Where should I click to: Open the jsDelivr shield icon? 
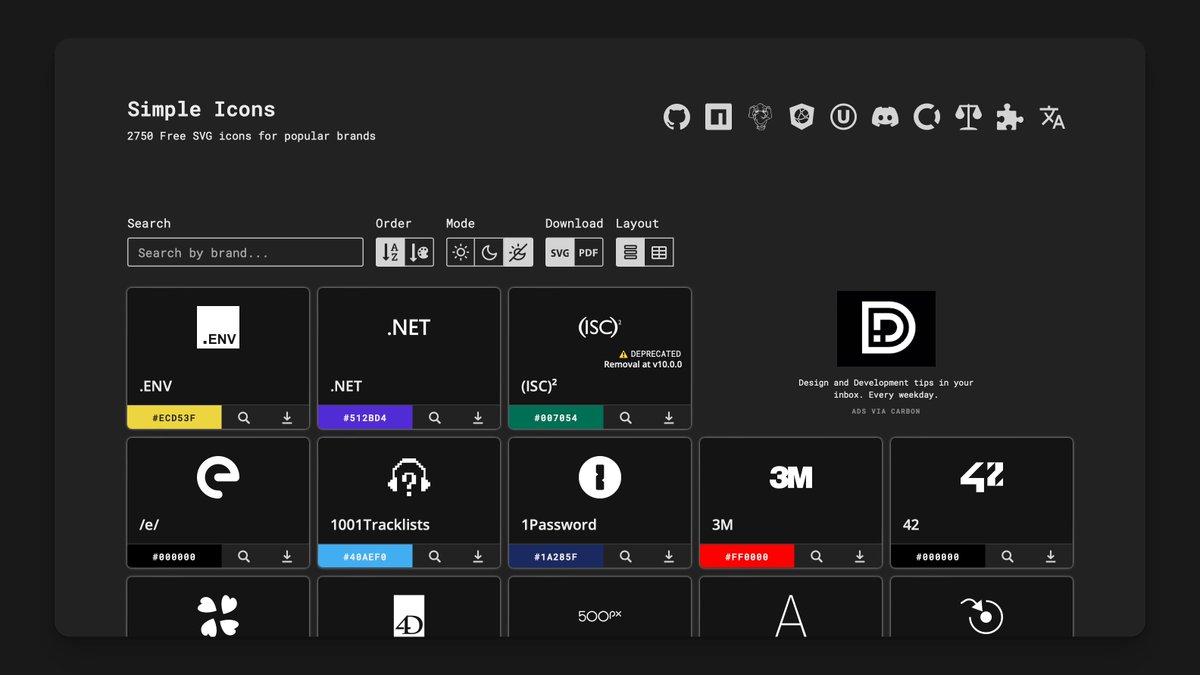pos(801,117)
